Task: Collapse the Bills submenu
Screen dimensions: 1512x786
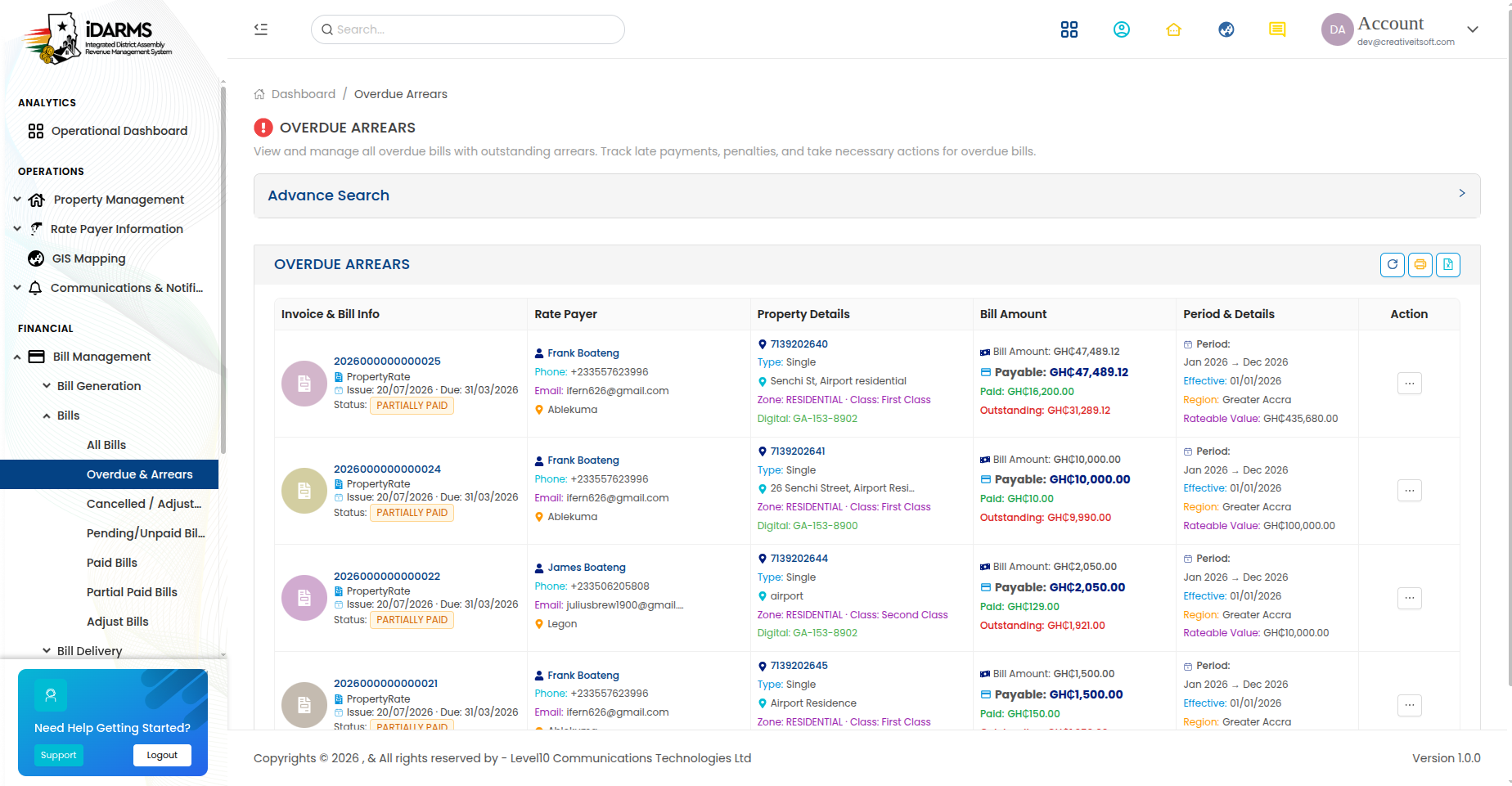Action: pos(62,415)
